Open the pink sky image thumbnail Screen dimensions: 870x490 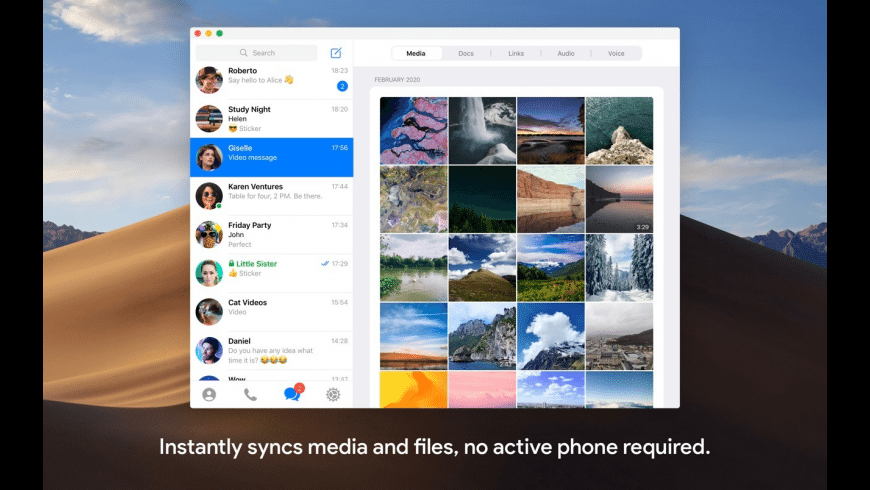(x=482, y=390)
